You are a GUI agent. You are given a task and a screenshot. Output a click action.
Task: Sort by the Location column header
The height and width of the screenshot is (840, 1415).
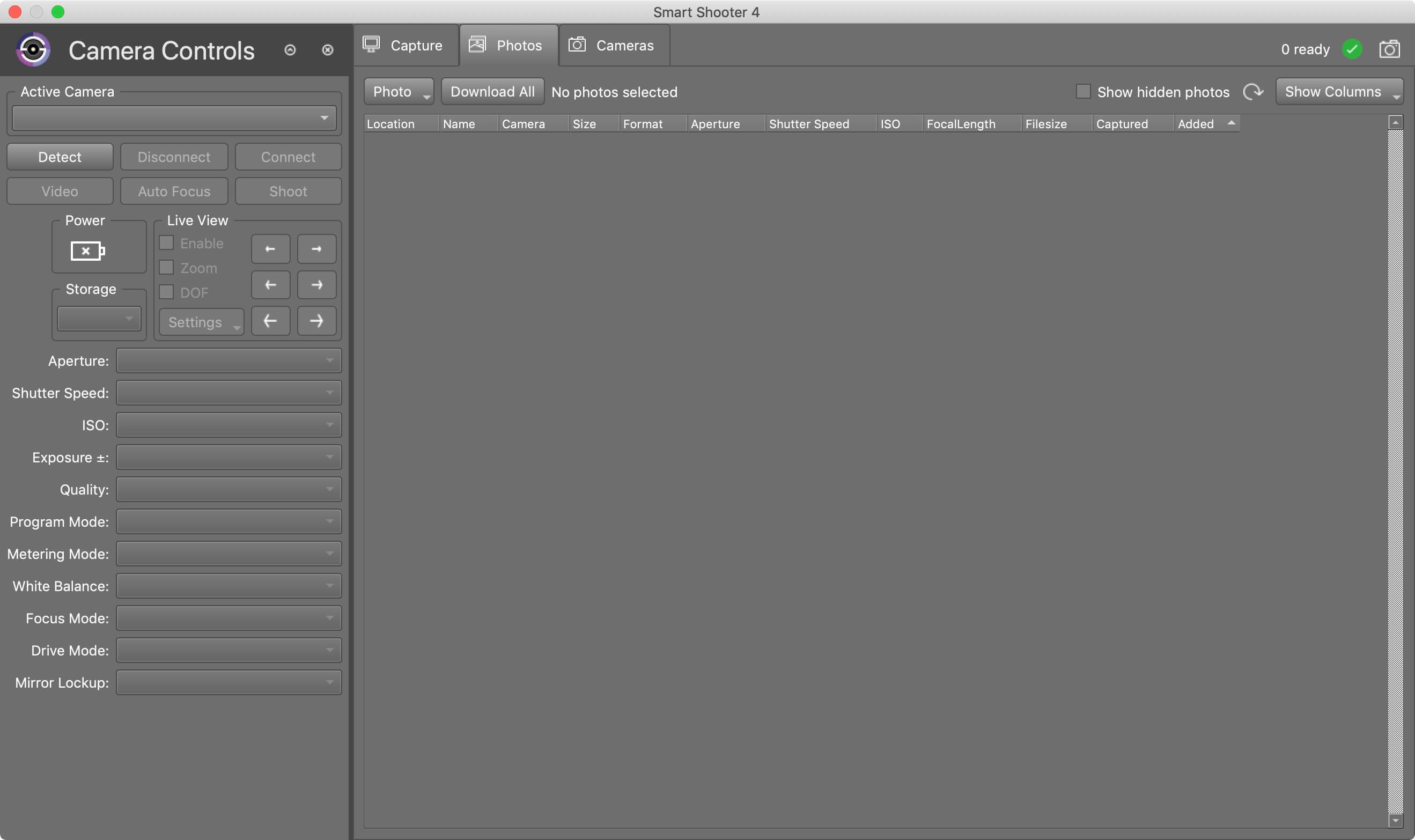point(401,123)
